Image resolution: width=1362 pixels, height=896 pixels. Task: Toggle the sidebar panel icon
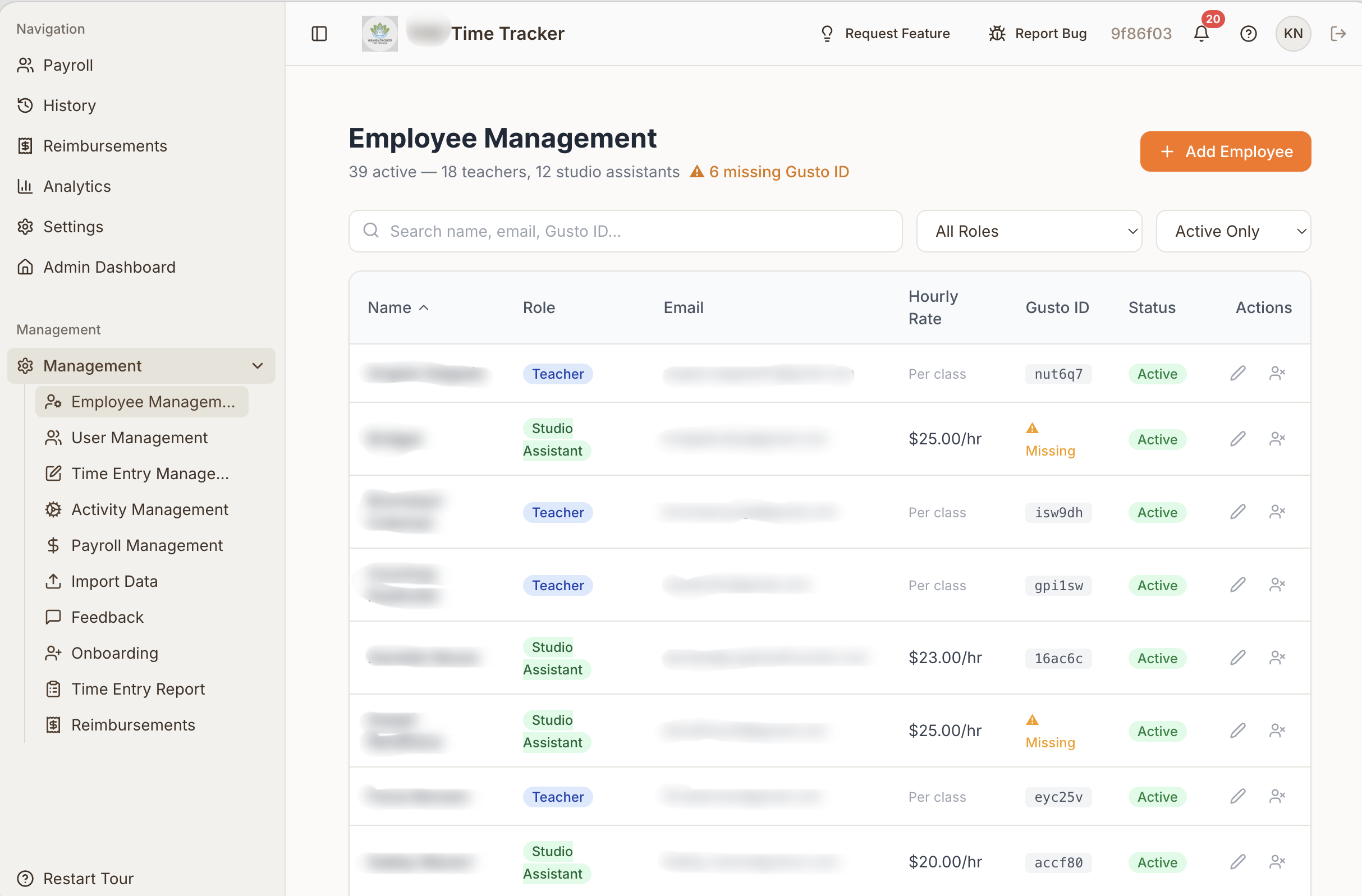point(319,34)
